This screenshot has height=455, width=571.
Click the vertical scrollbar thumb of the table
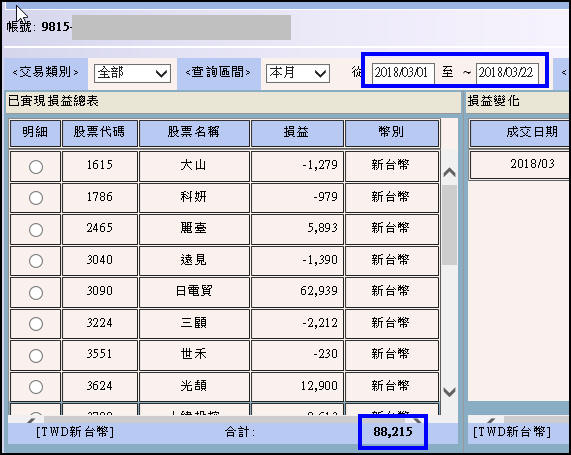[x=450, y=225]
